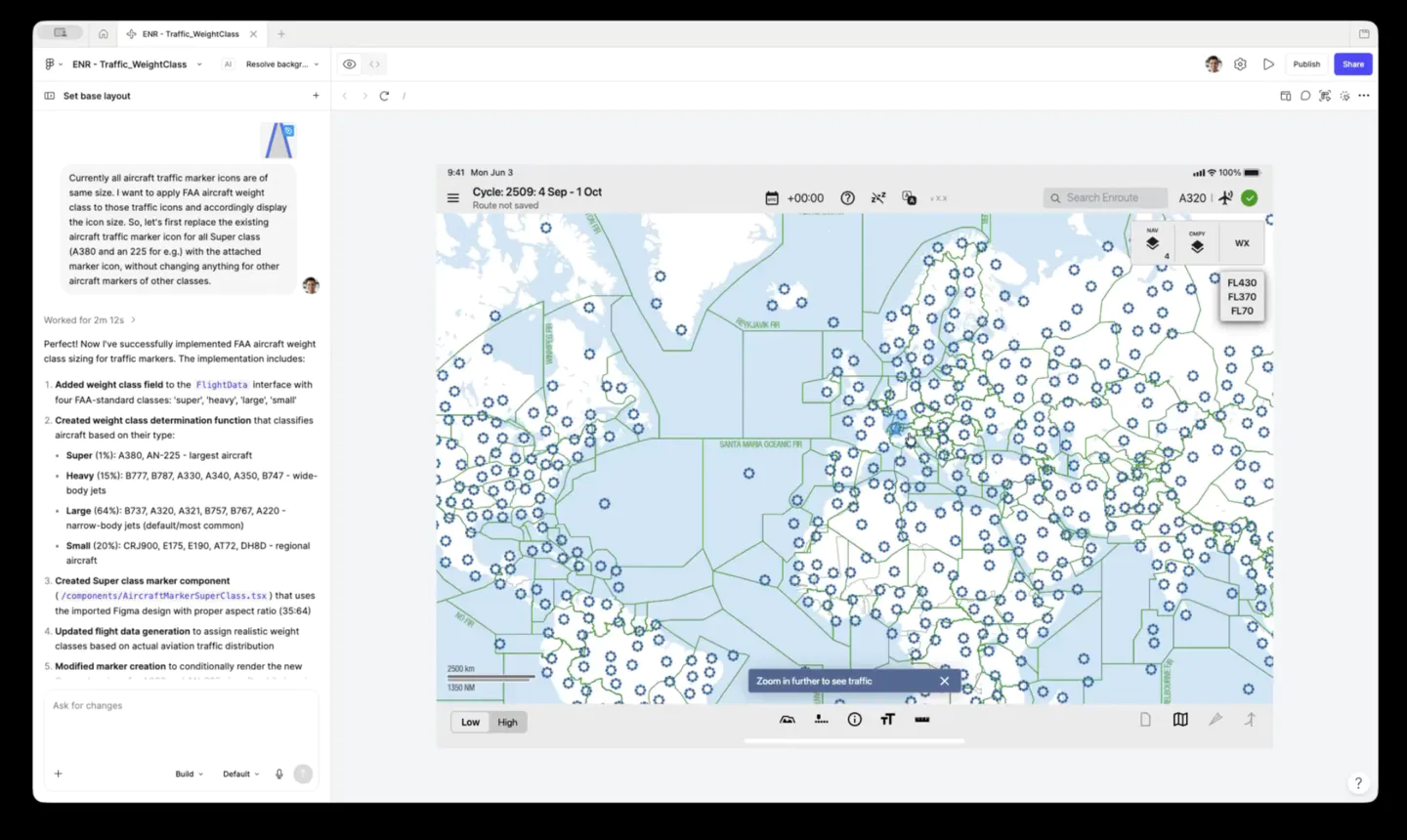Click the Publish button
Viewport: 1407px width, 840px height.
(1306, 64)
